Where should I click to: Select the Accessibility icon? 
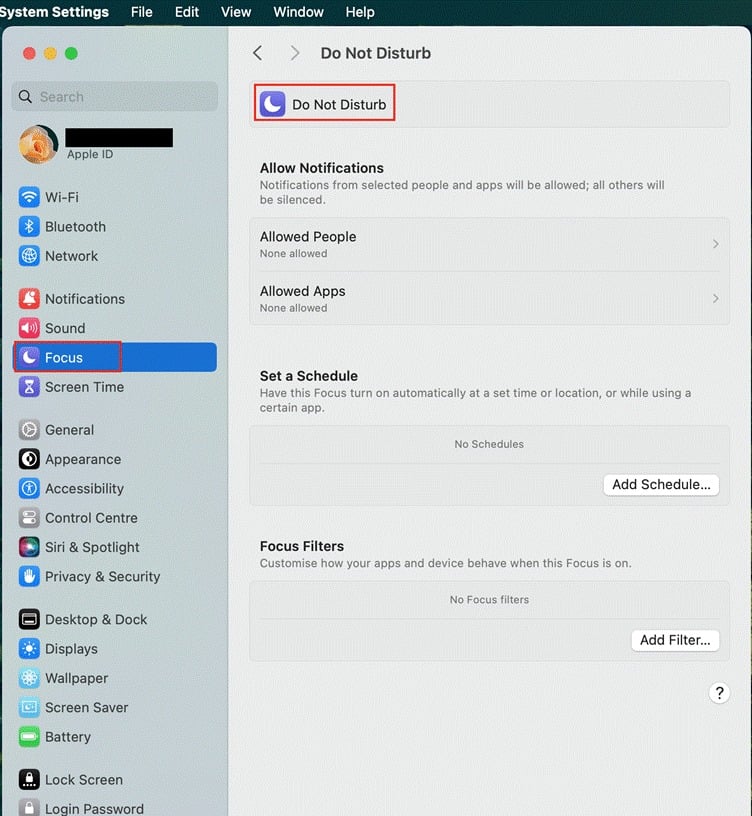pyautogui.click(x=29, y=488)
